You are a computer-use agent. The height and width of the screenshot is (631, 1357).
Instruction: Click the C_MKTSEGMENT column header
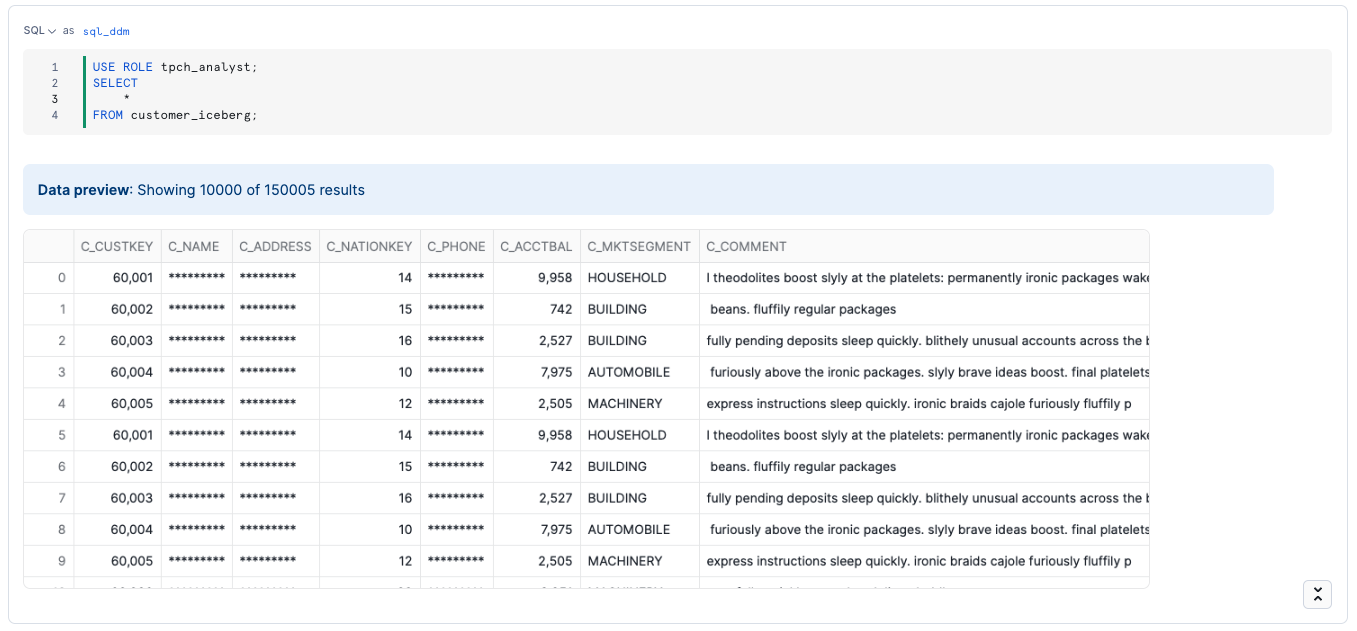pyautogui.click(x=640, y=246)
